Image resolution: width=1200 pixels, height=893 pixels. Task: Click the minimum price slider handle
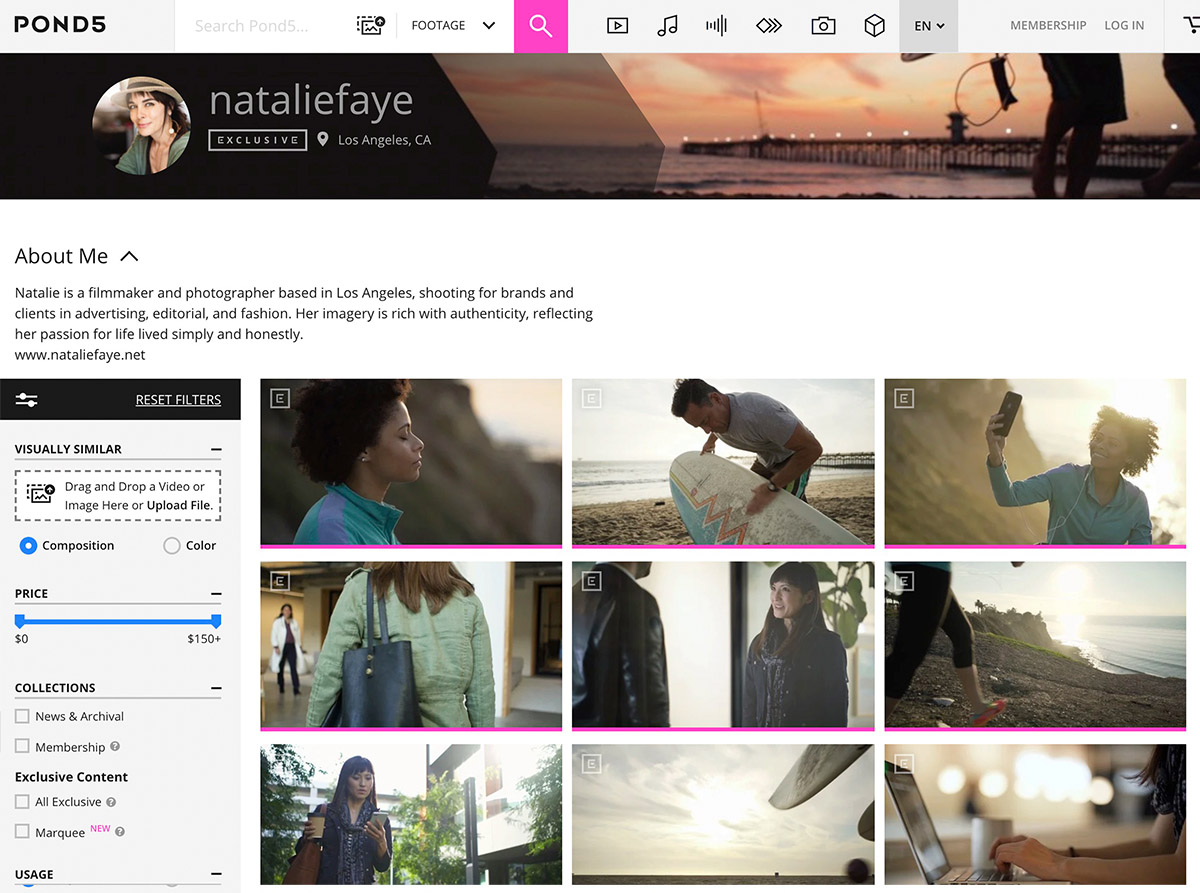(20, 620)
